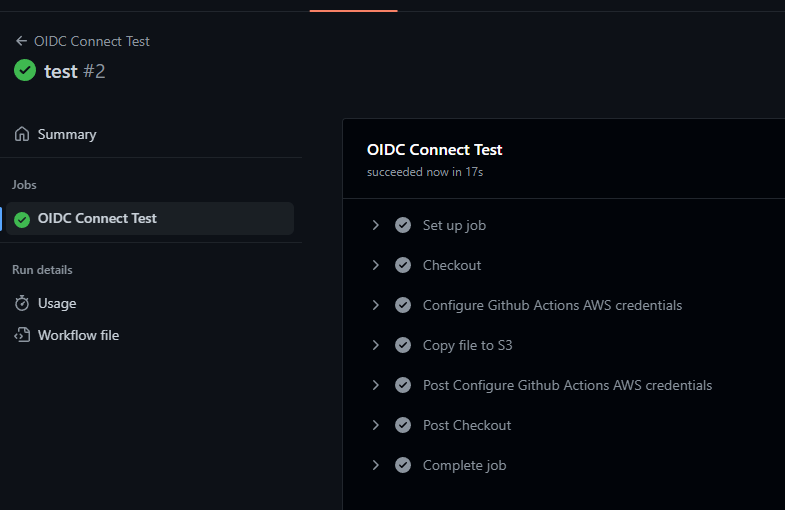Click the OIDC Connect Test job's green check

point(22,219)
